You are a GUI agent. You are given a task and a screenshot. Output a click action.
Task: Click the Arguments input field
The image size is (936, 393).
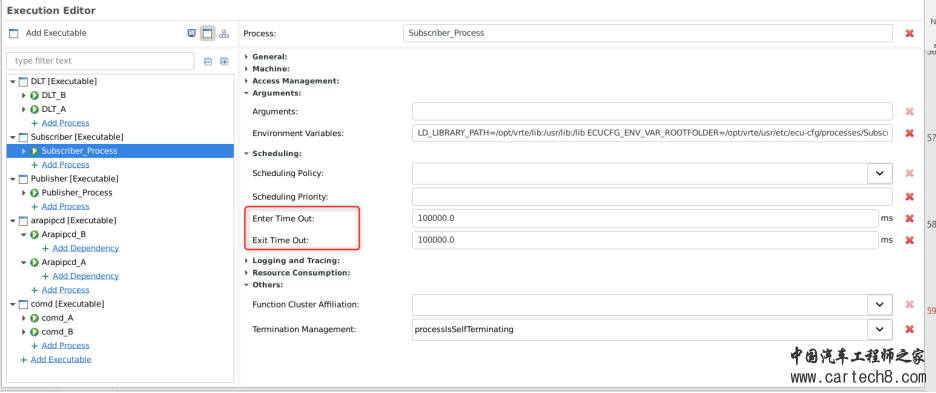click(x=652, y=111)
